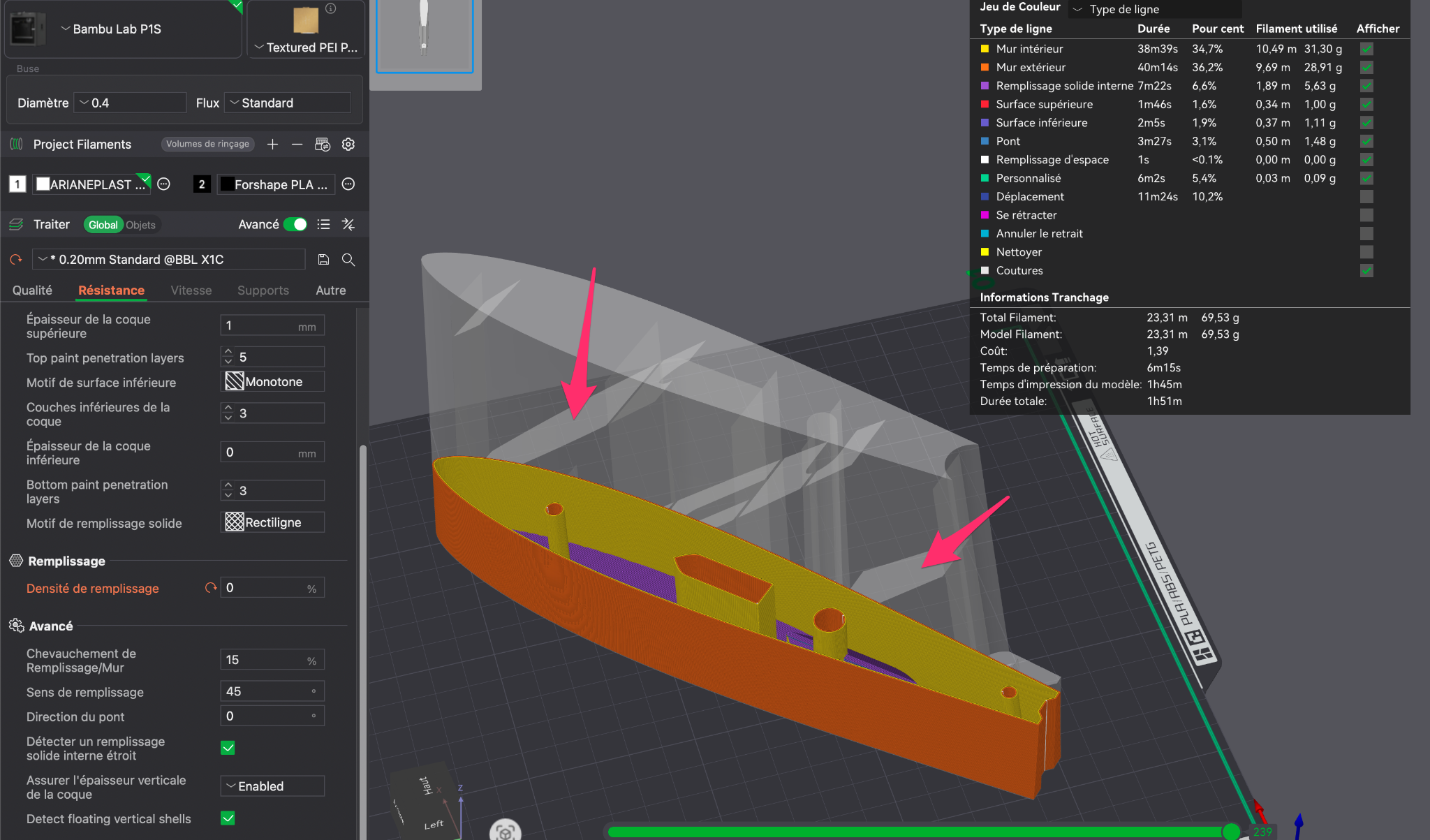The height and width of the screenshot is (840, 1430).
Task: Switch to the Supports tab
Action: pyautogui.click(x=263, y=290)
